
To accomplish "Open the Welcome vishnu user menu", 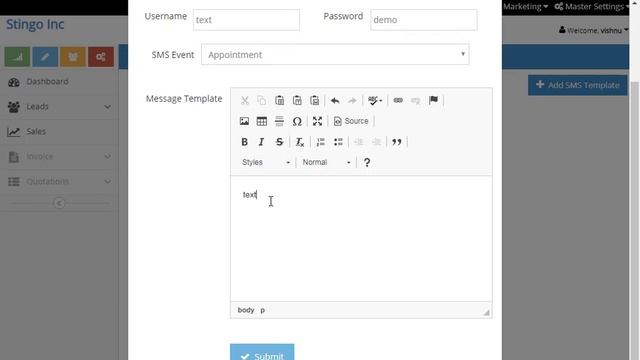I will (x=593, y=30).
